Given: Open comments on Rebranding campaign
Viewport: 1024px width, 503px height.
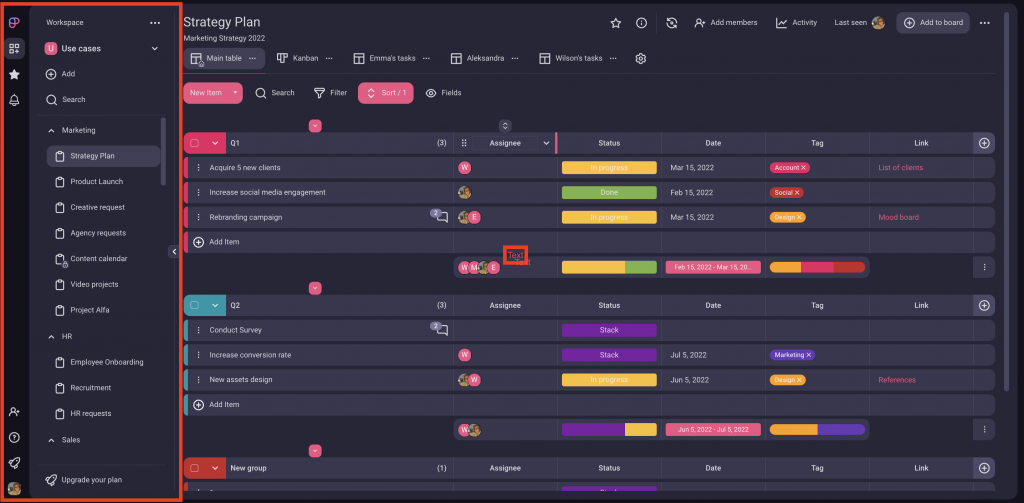Looking at the screenshot, I should click(x=440, y=217).
